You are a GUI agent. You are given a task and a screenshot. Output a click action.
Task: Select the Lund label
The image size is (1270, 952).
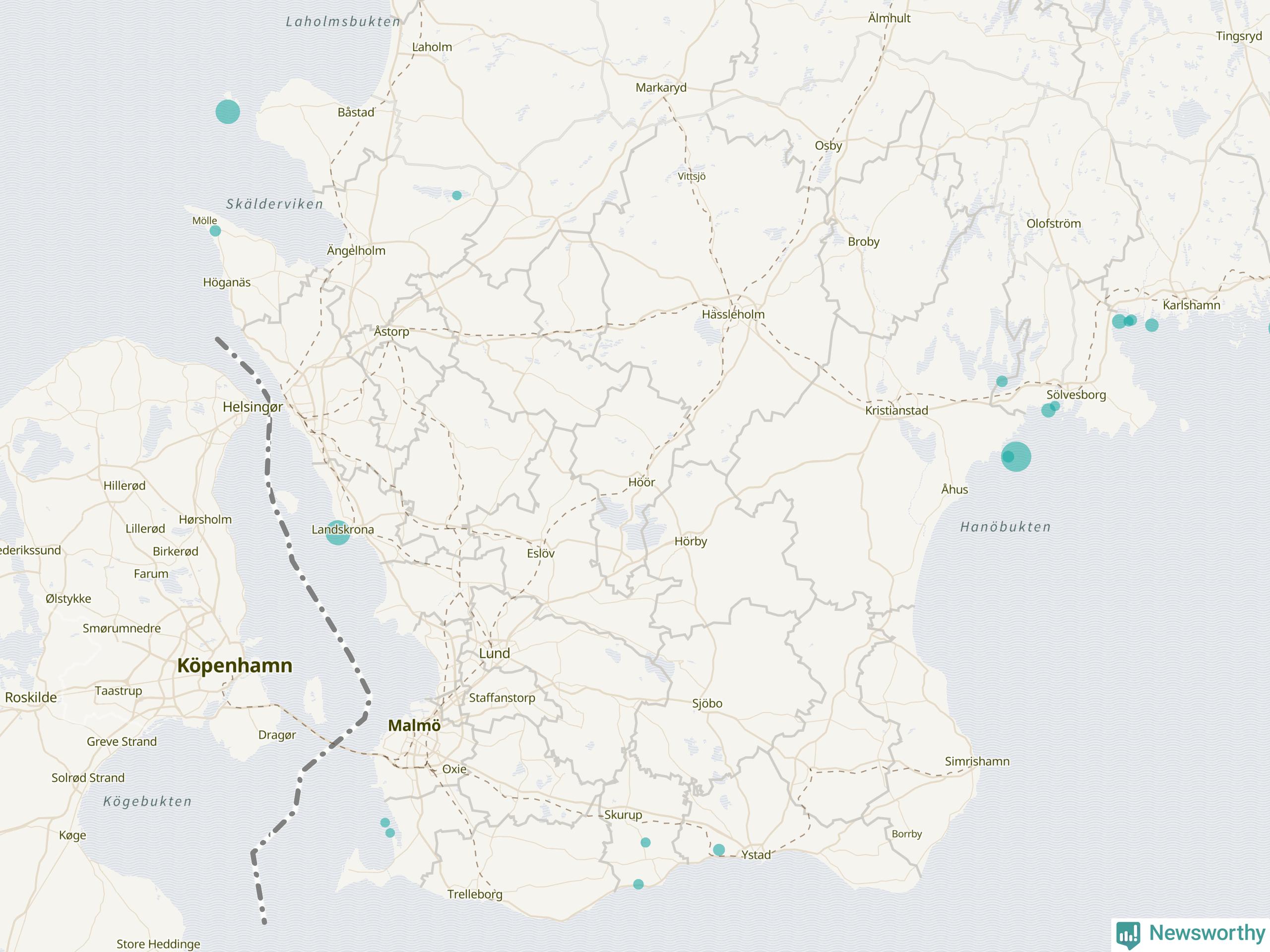click(x=494, y=653)
